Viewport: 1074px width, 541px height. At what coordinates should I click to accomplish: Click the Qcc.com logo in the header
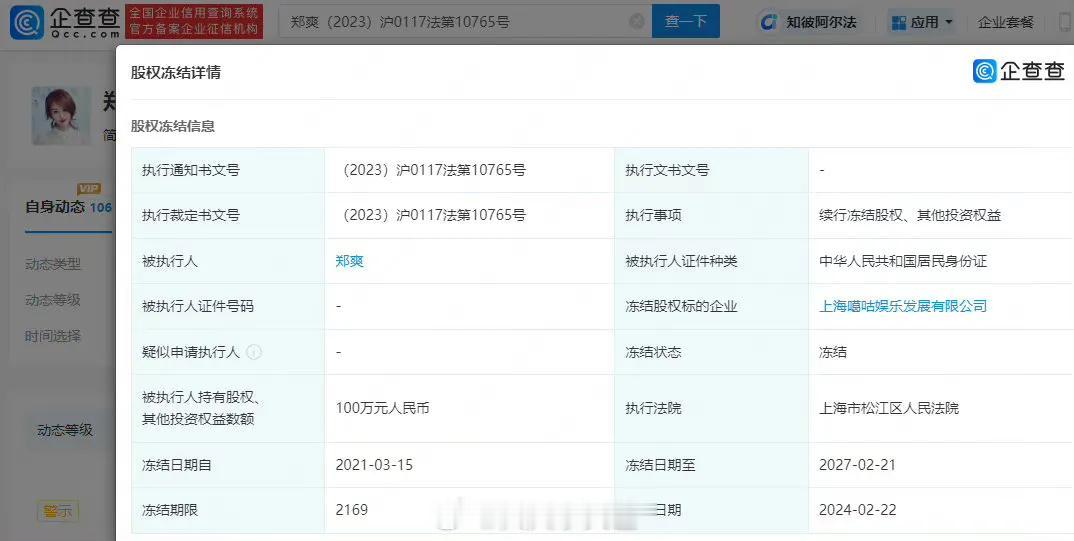coord(66,22)
